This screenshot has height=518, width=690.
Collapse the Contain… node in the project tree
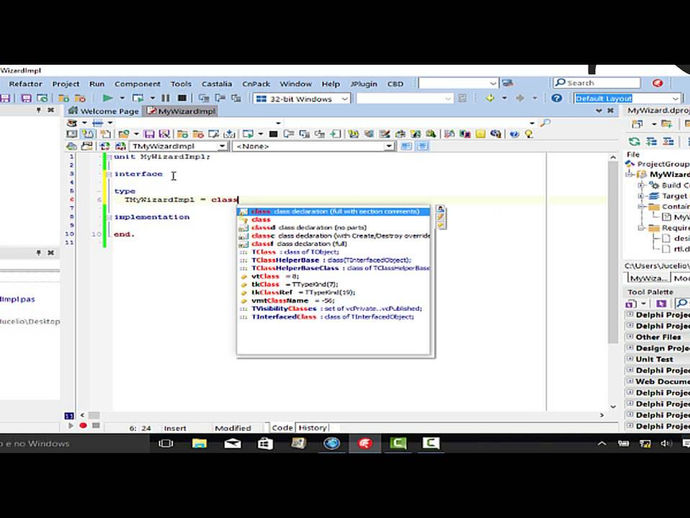[642, 206]
